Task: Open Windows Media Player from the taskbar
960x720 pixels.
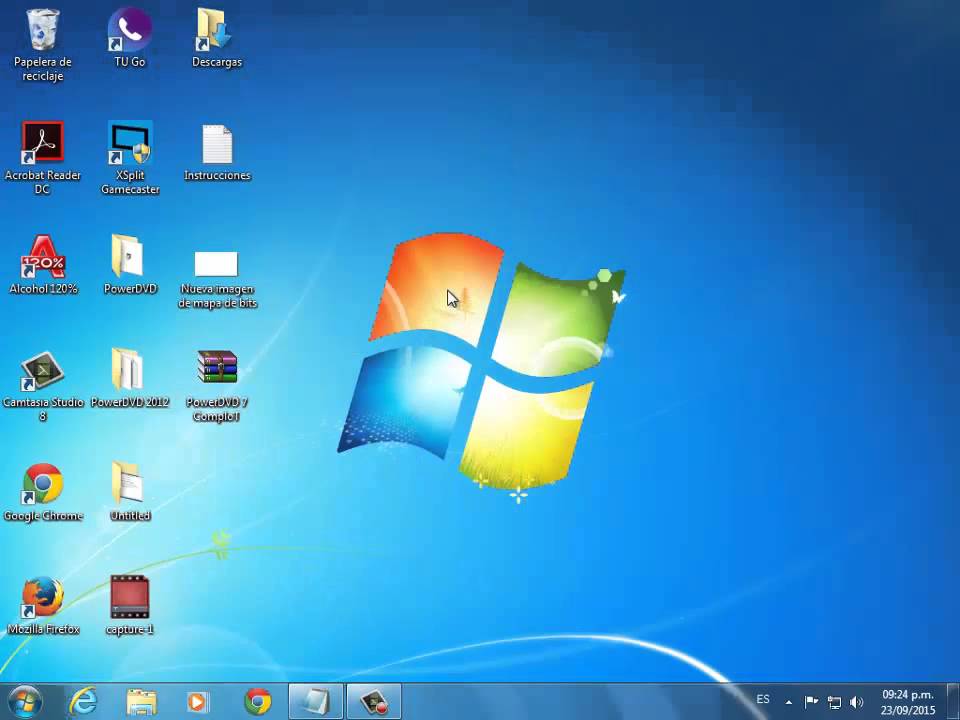Action: 197,702
